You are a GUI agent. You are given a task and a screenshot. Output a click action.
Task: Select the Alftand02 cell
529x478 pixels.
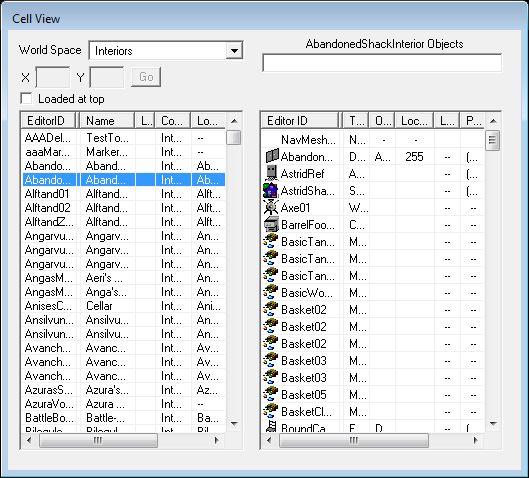click(123, 208)
